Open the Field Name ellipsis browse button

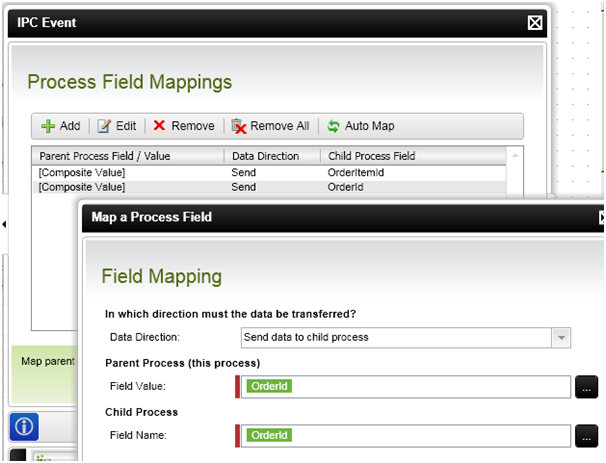click(586, 436)
